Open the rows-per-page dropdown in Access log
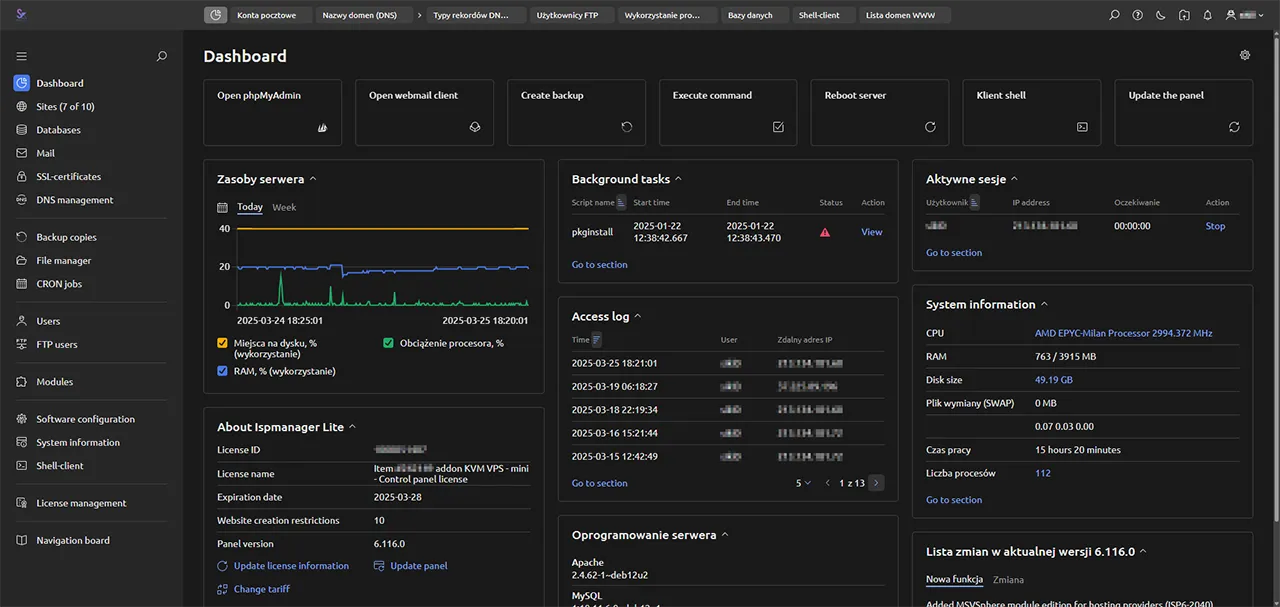Image resolution: width=1280 pixels, height=607 pixels. click(x=803, y=483)
